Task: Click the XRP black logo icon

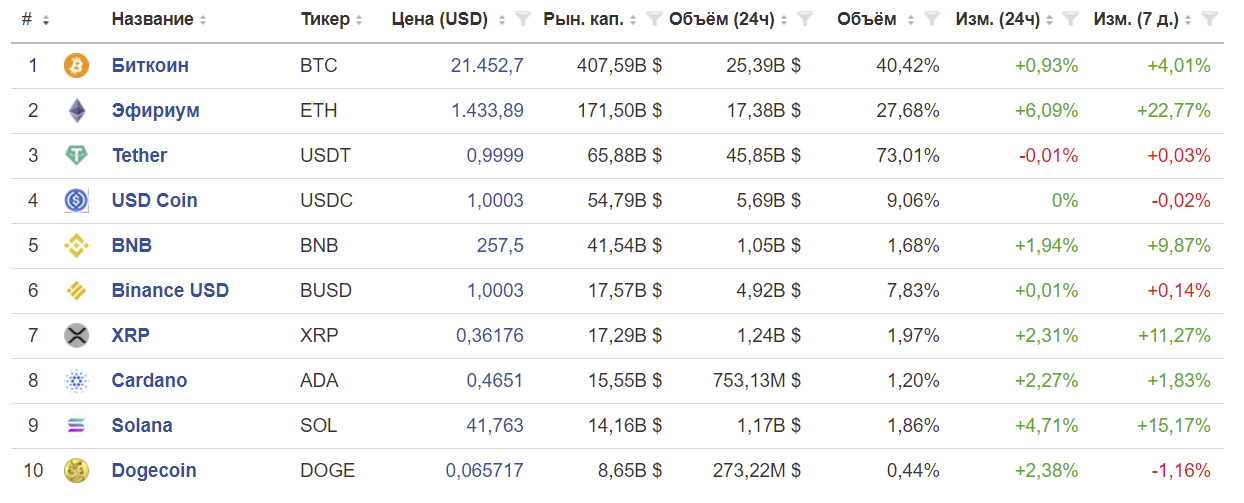Action: coord(77,335)
